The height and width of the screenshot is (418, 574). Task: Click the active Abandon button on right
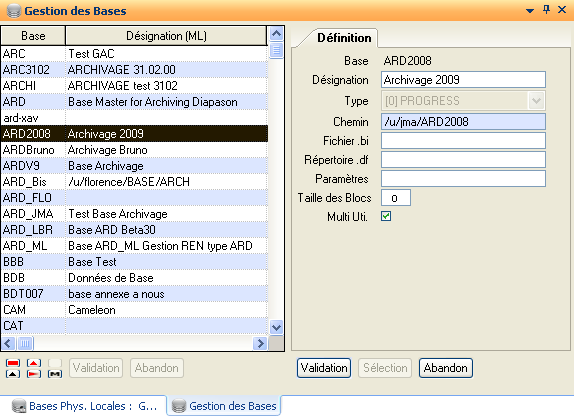pyautogui.click(x=446, y=368)
